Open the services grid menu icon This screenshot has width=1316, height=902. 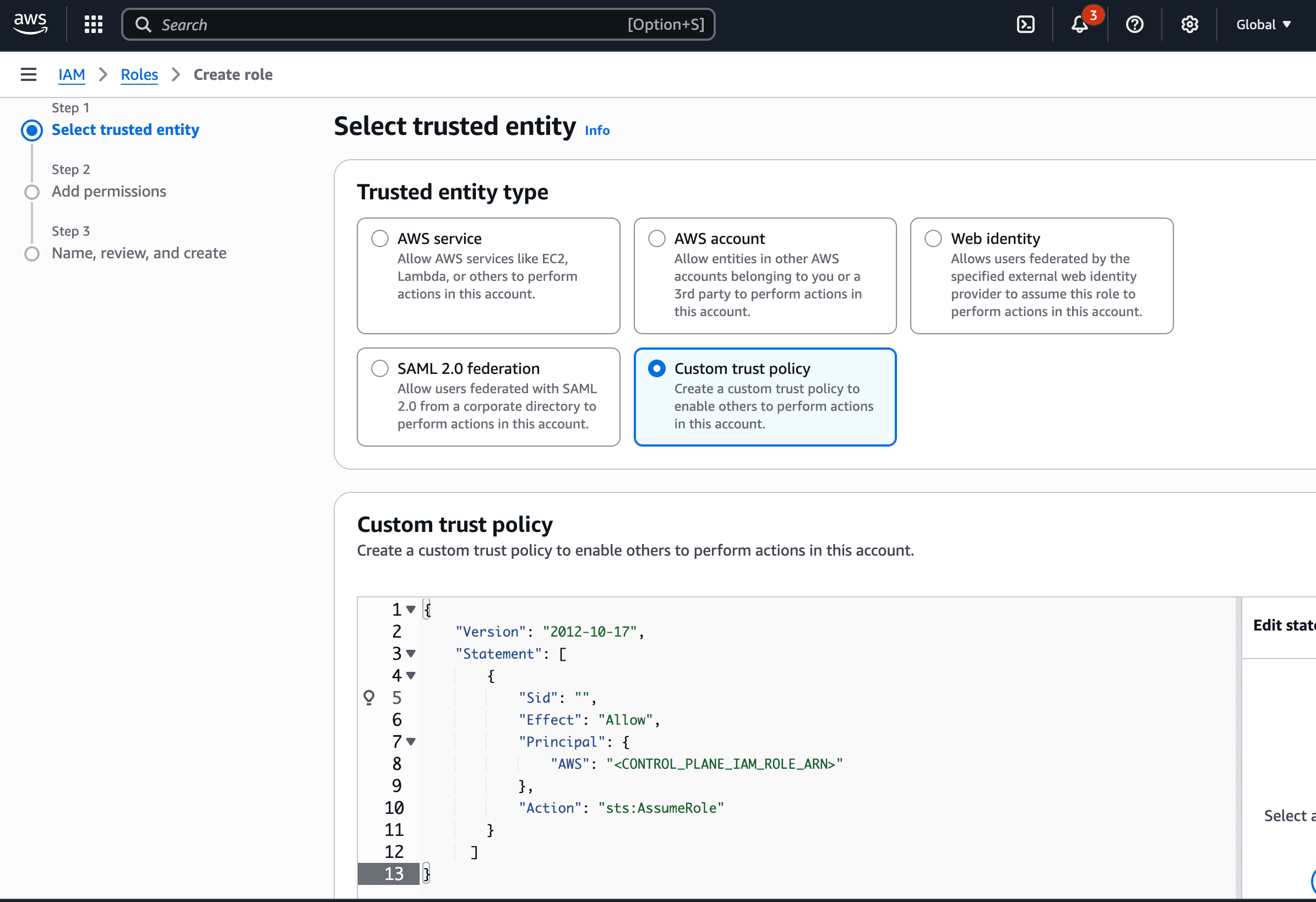[x=94, y=24]
